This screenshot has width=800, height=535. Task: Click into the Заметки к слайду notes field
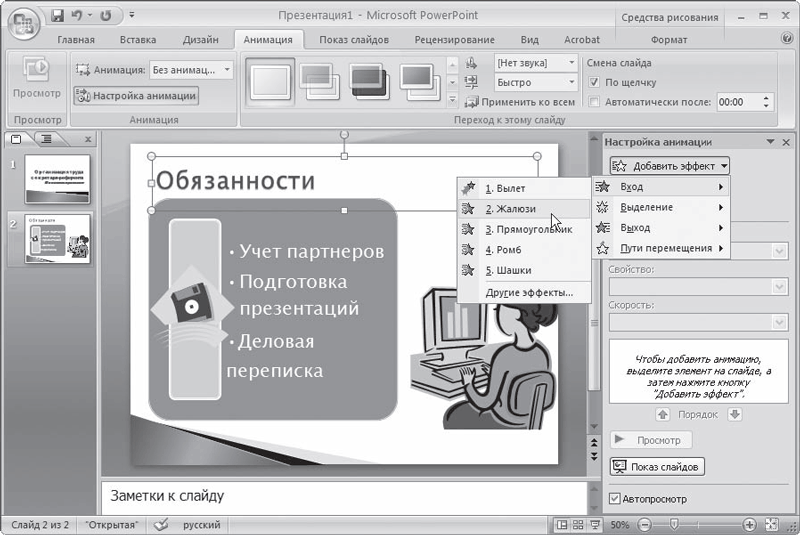click(344, 497)
